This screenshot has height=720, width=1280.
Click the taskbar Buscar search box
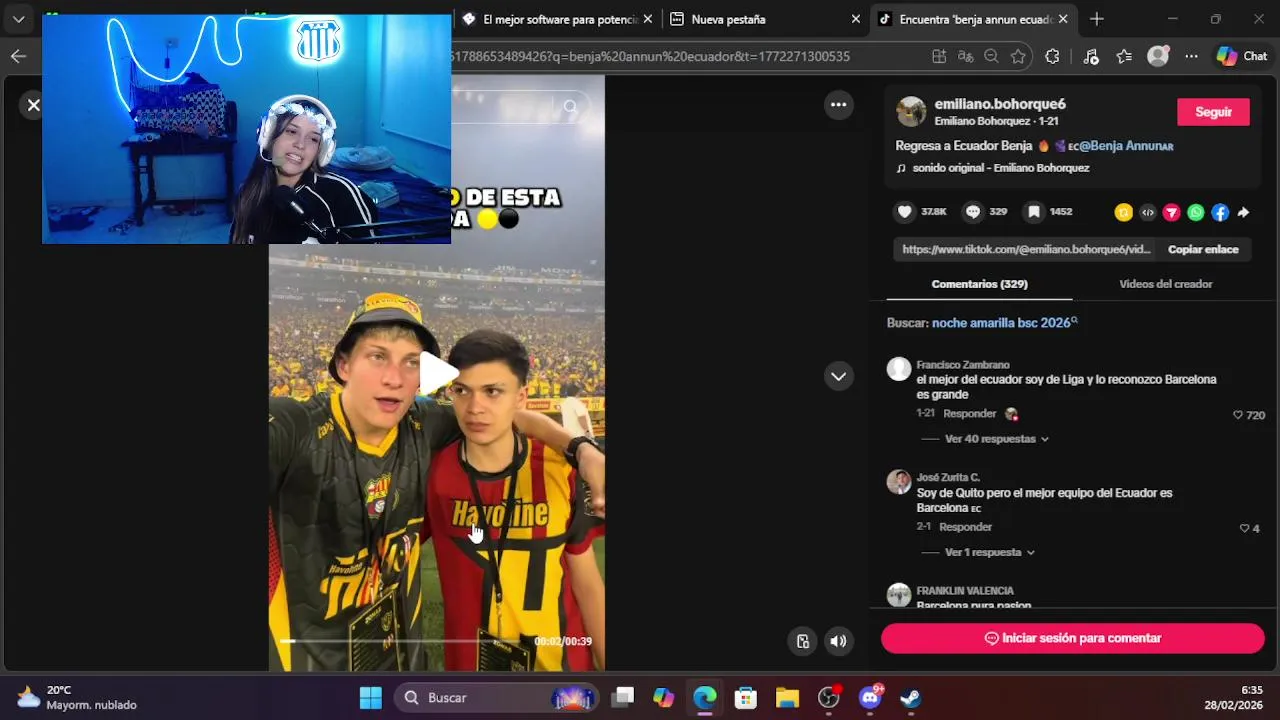pyautogui.click(x=498, y=697)
